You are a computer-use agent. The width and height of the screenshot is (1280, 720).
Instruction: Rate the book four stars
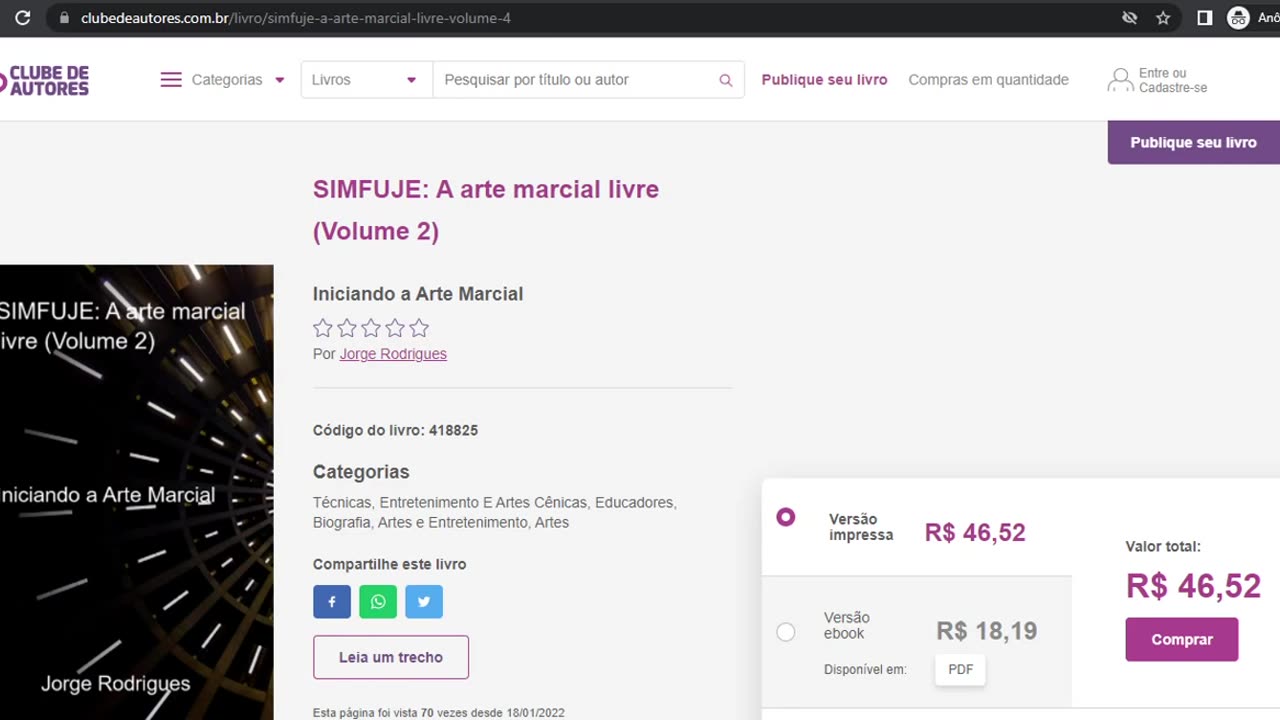(x=395, y=328)
